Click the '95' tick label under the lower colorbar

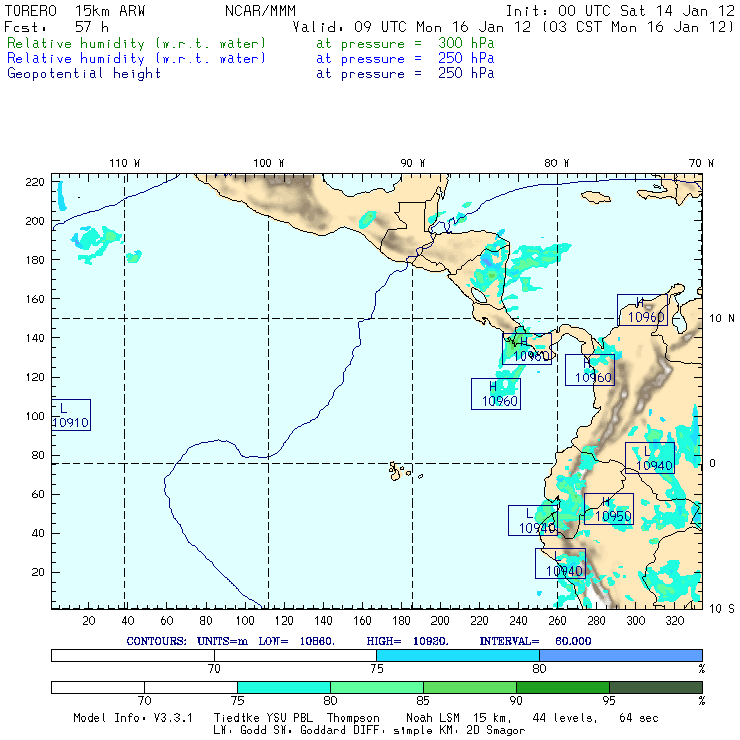[609, 701]
